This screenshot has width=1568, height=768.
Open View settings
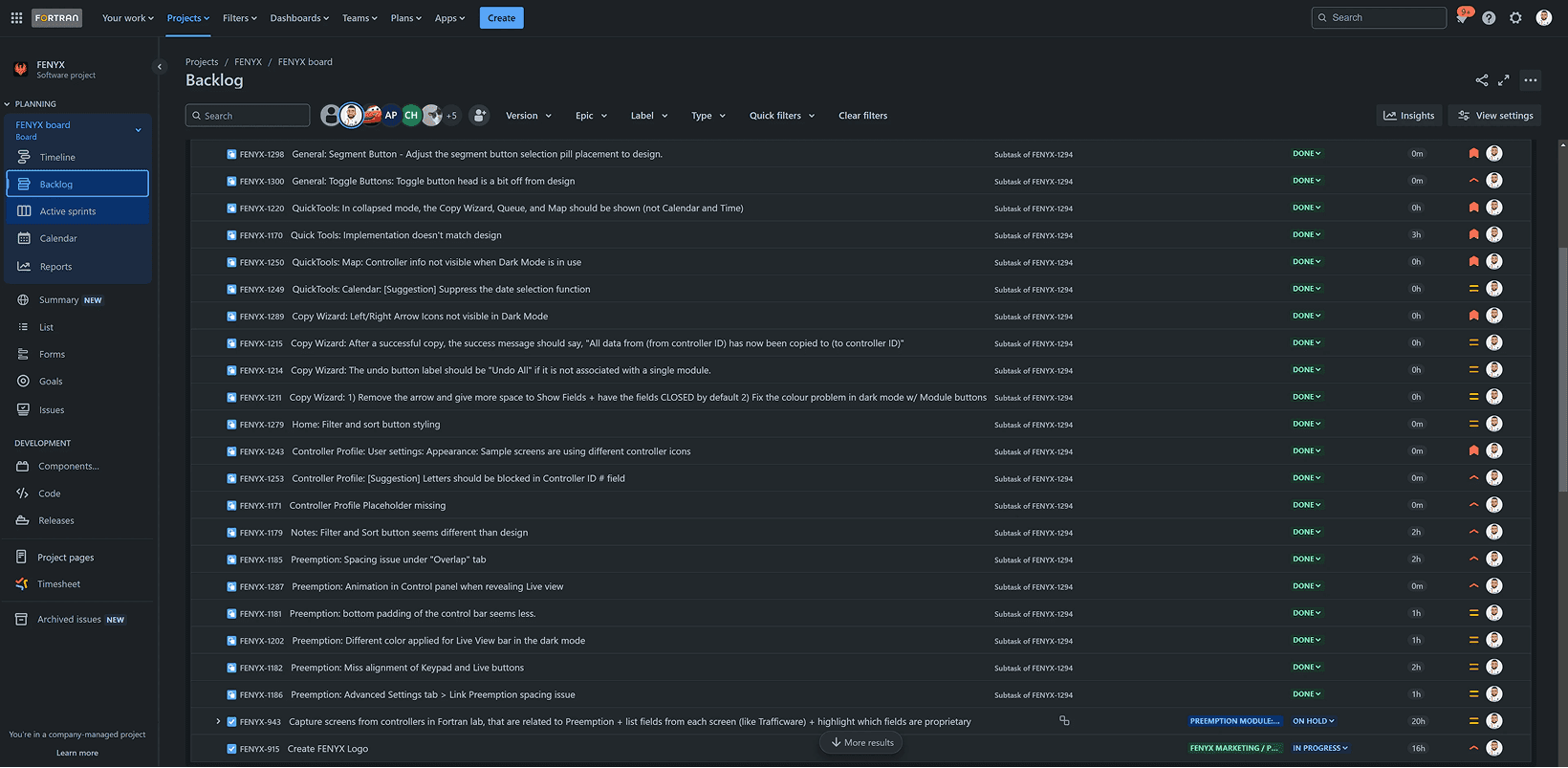pyautogui.click(x=1494, y=116)
